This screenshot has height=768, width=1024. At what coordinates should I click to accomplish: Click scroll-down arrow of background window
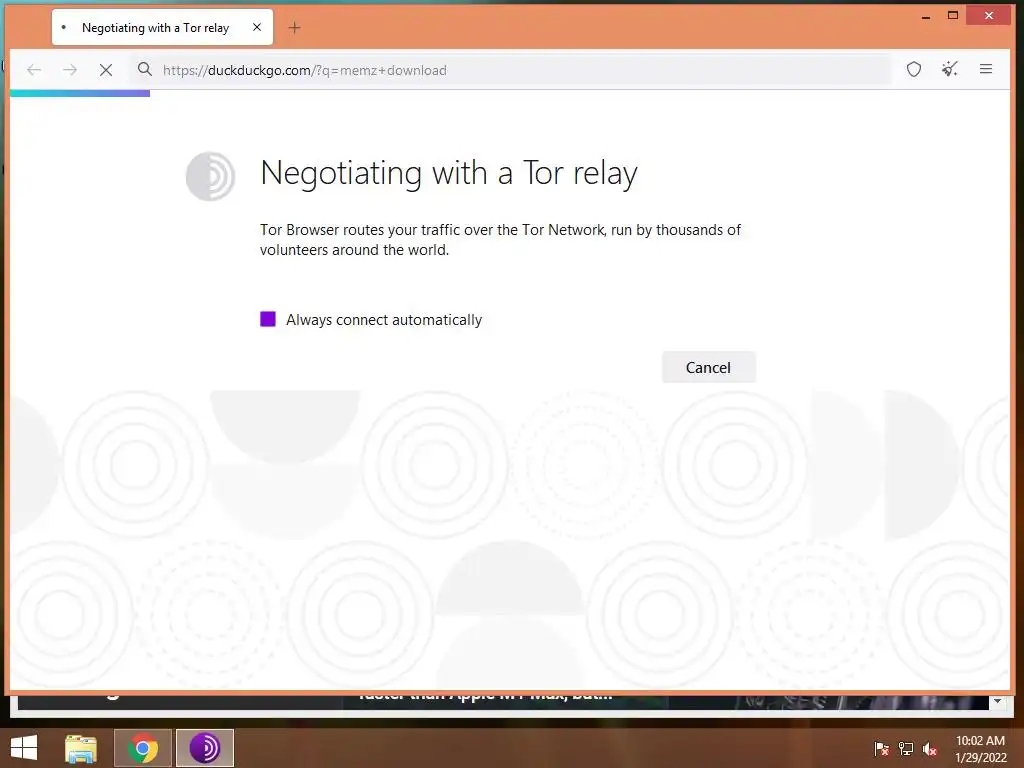[x=997, y=701]
